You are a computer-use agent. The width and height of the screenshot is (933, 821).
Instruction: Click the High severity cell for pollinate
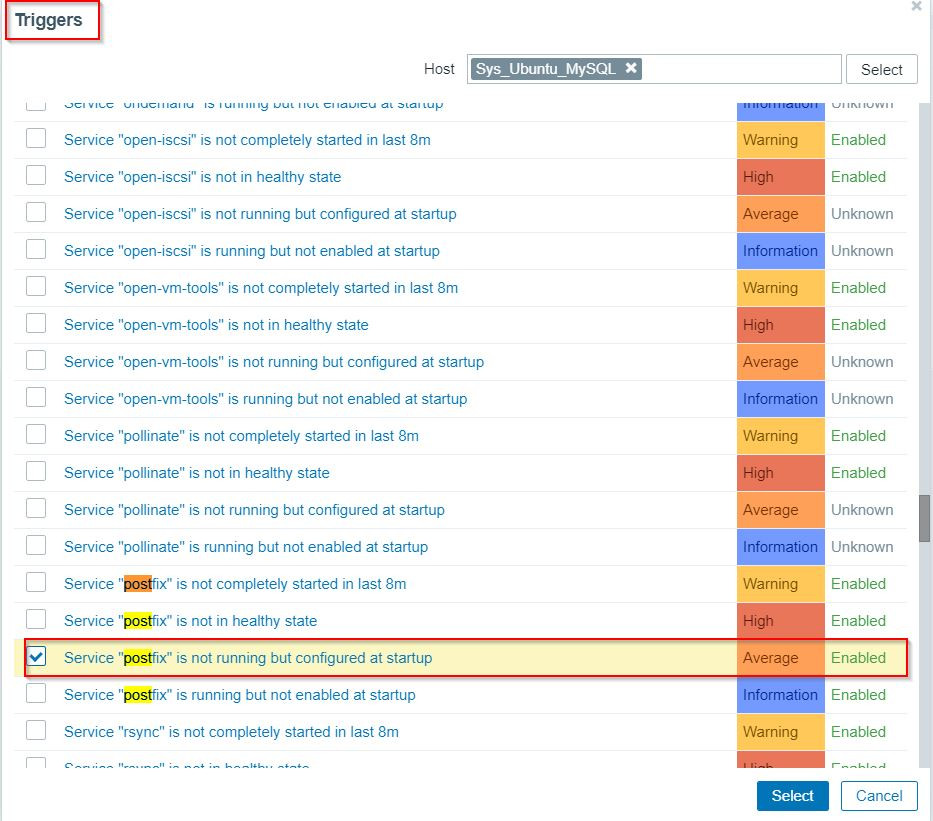click(780, 473)
